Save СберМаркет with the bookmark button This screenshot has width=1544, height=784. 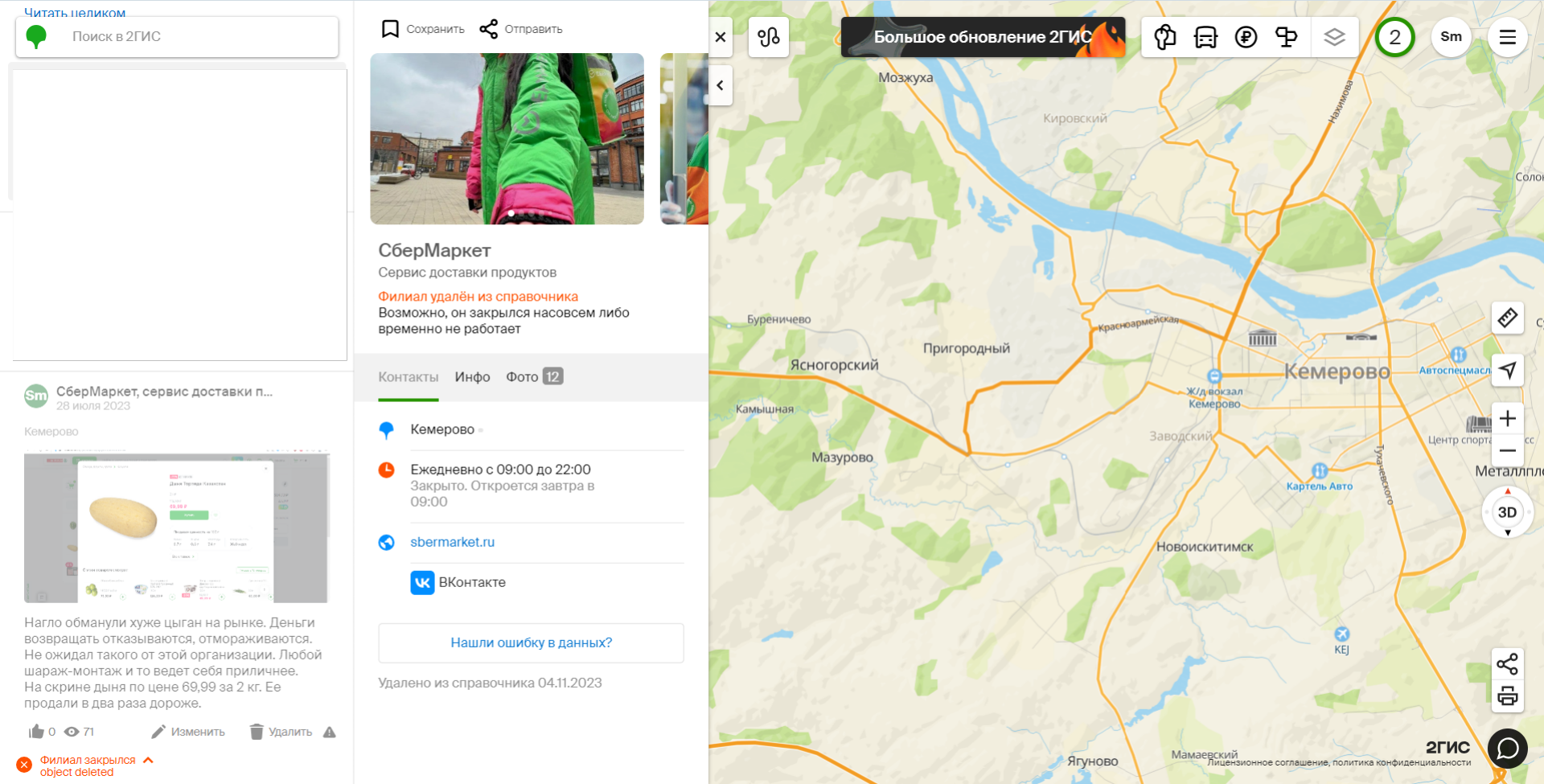pos(422,29)
